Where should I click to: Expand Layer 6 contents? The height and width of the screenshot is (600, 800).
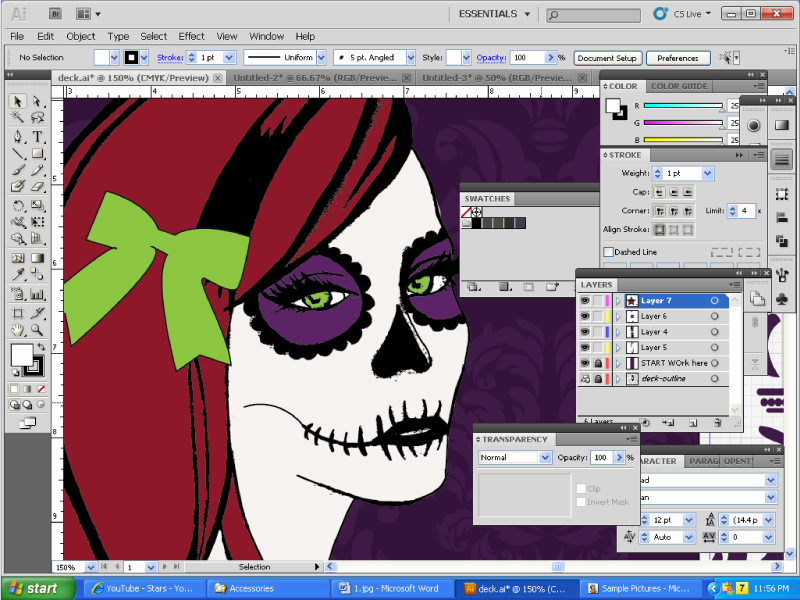pyautogui.click(x=618, y=316)
